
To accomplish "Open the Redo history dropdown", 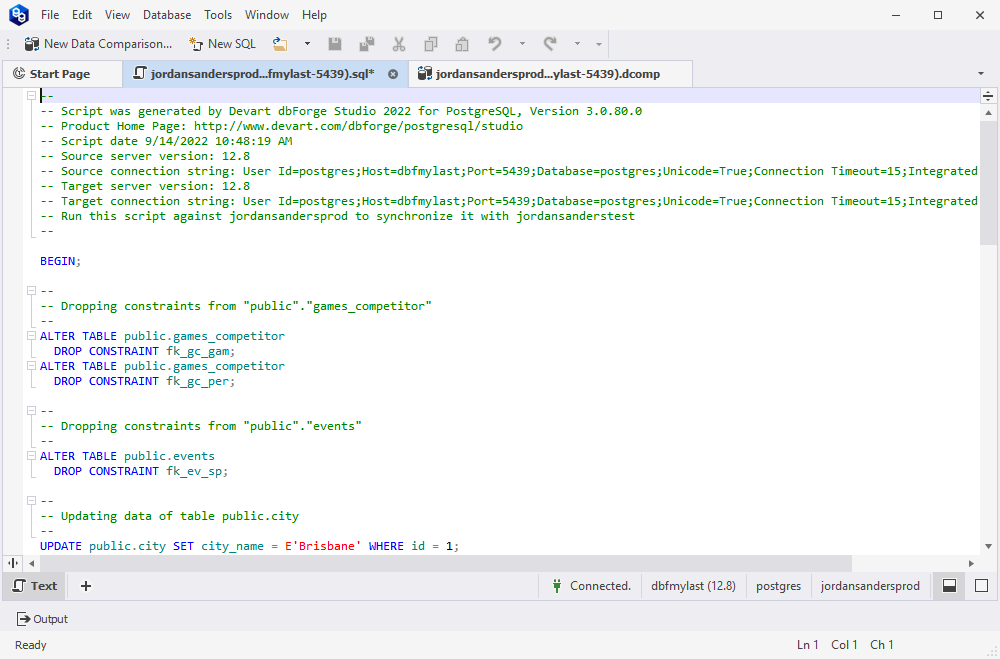I will (577, 44).
